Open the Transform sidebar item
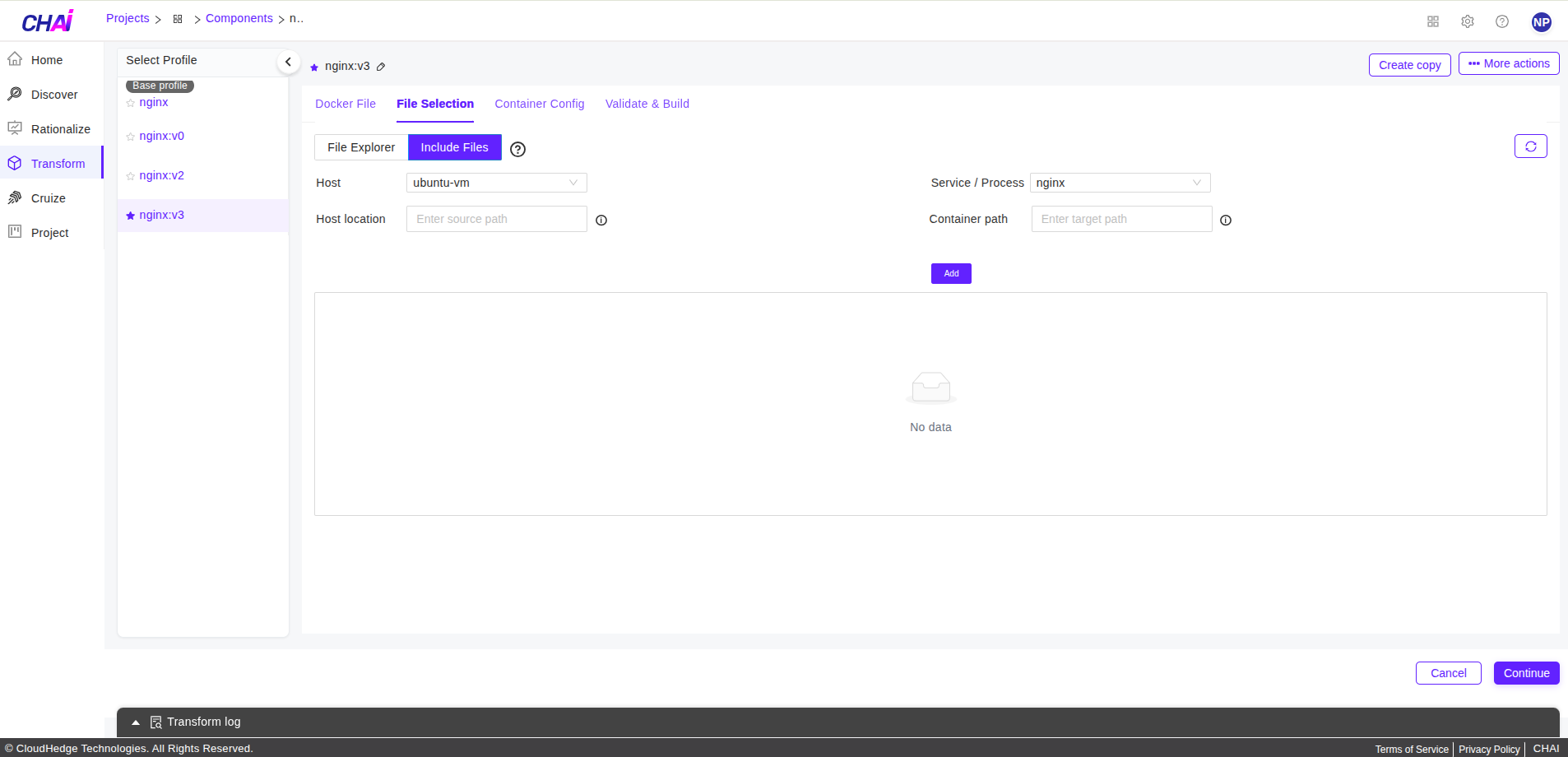This screenshot has width=1568, height=757. pos(51,164)
